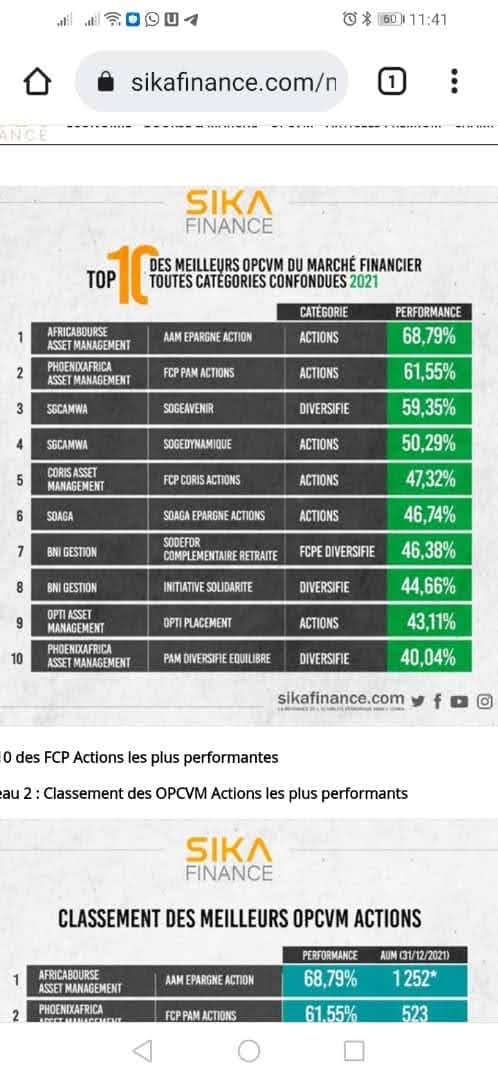Tap the padlock site security icon
498x1080 pixels.
point(105,83)
